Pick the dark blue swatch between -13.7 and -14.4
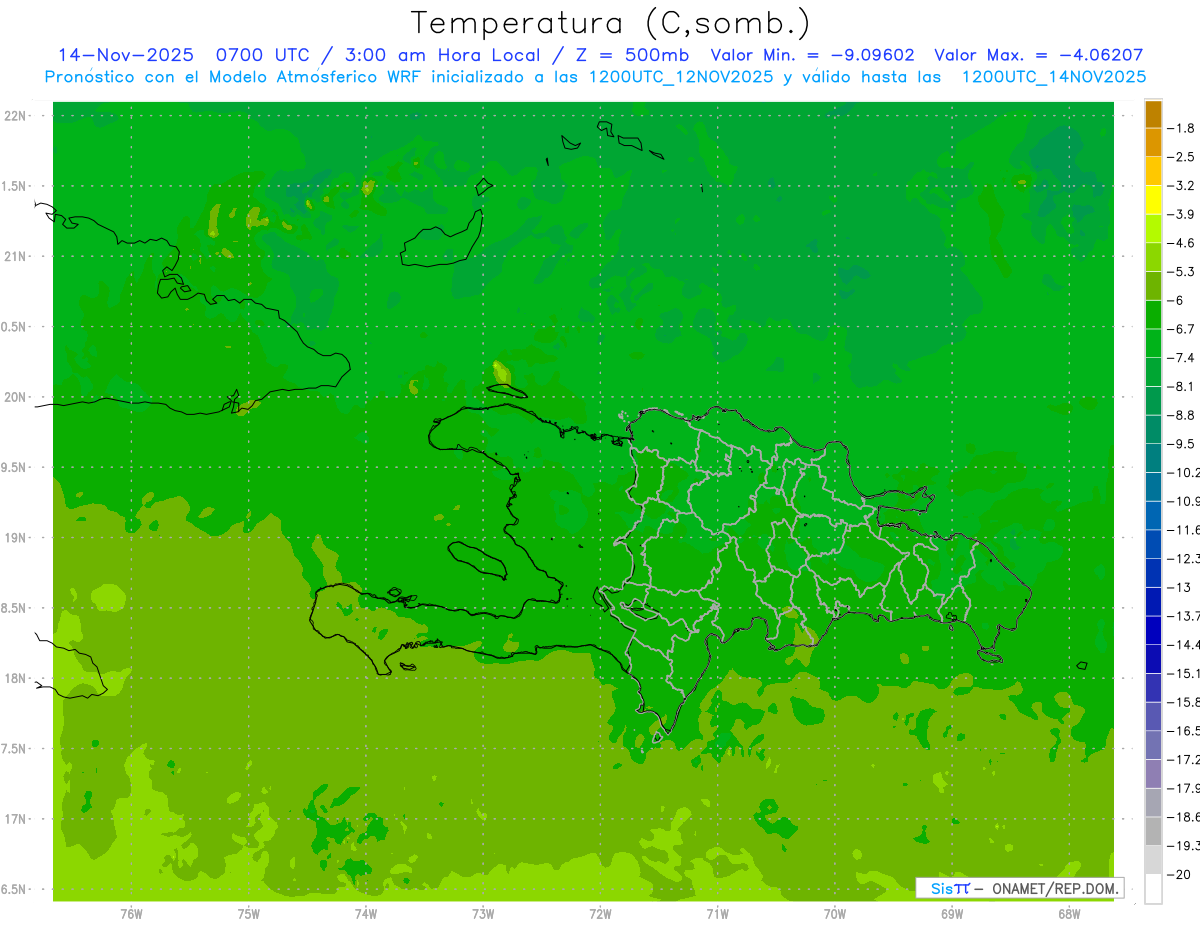This screenshot has height=927, width=1200. (x=1153, y=630)
